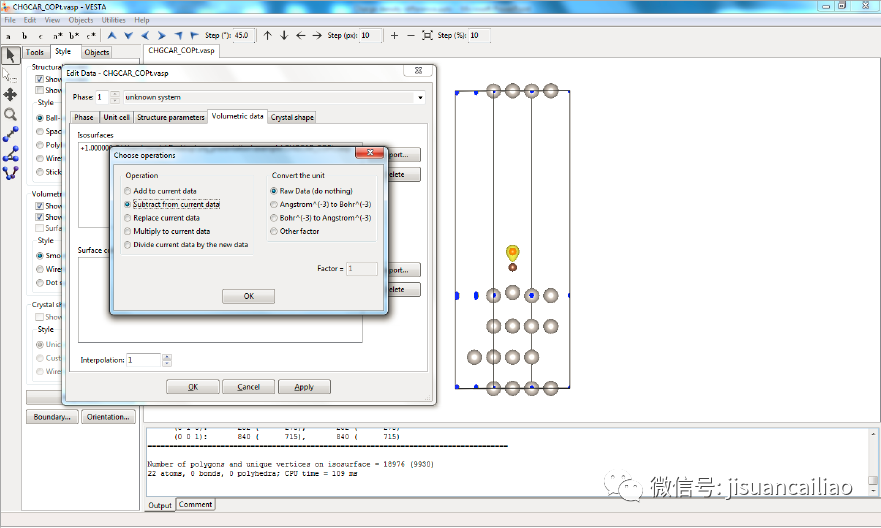Image resolution: width=881 pixels, height=528 pixels.
Task: Cancel the Edit Data dialog
Action: click(248, 387)
